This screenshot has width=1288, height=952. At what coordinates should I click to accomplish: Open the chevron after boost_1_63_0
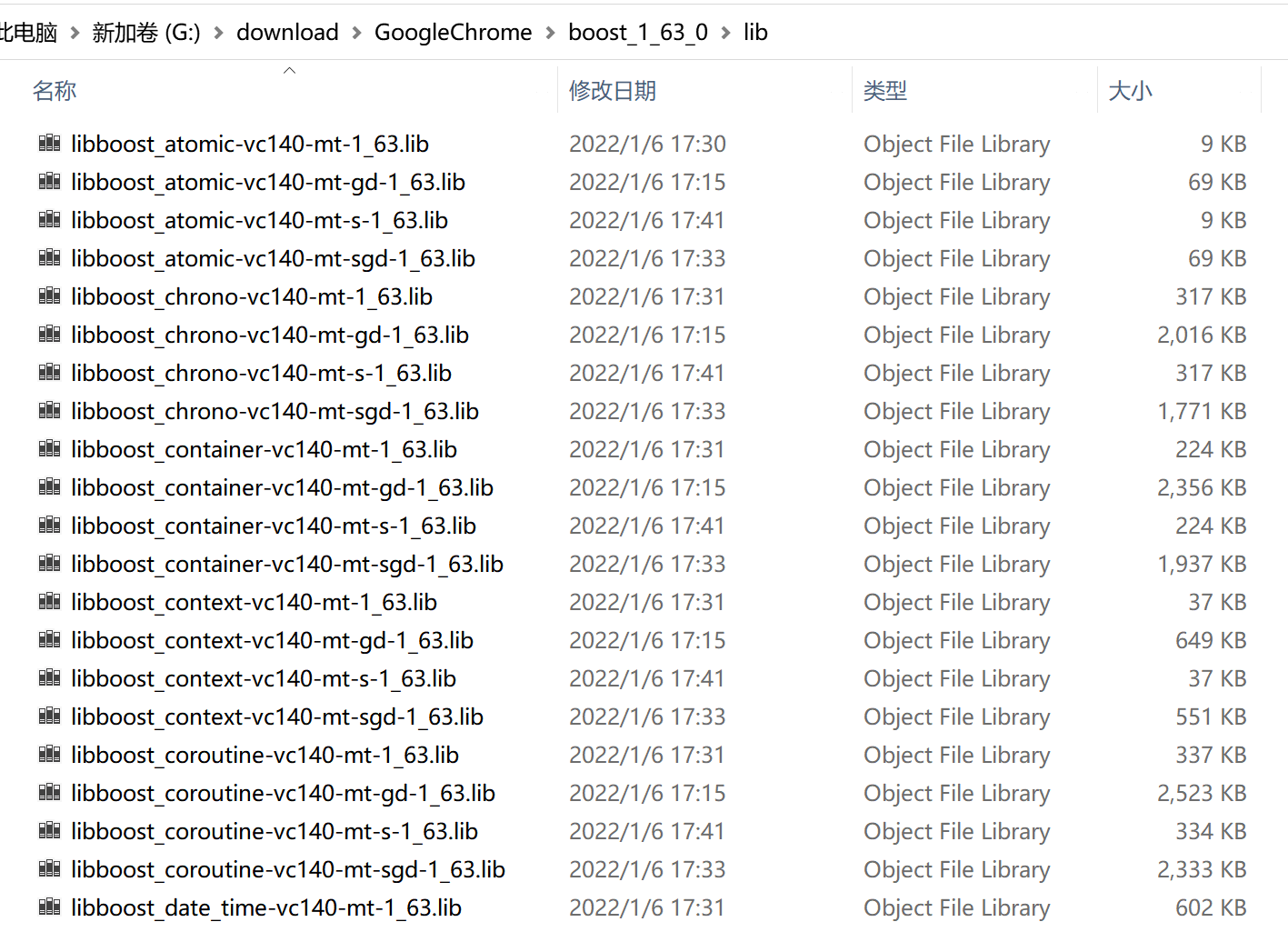(x=726, y=32)
